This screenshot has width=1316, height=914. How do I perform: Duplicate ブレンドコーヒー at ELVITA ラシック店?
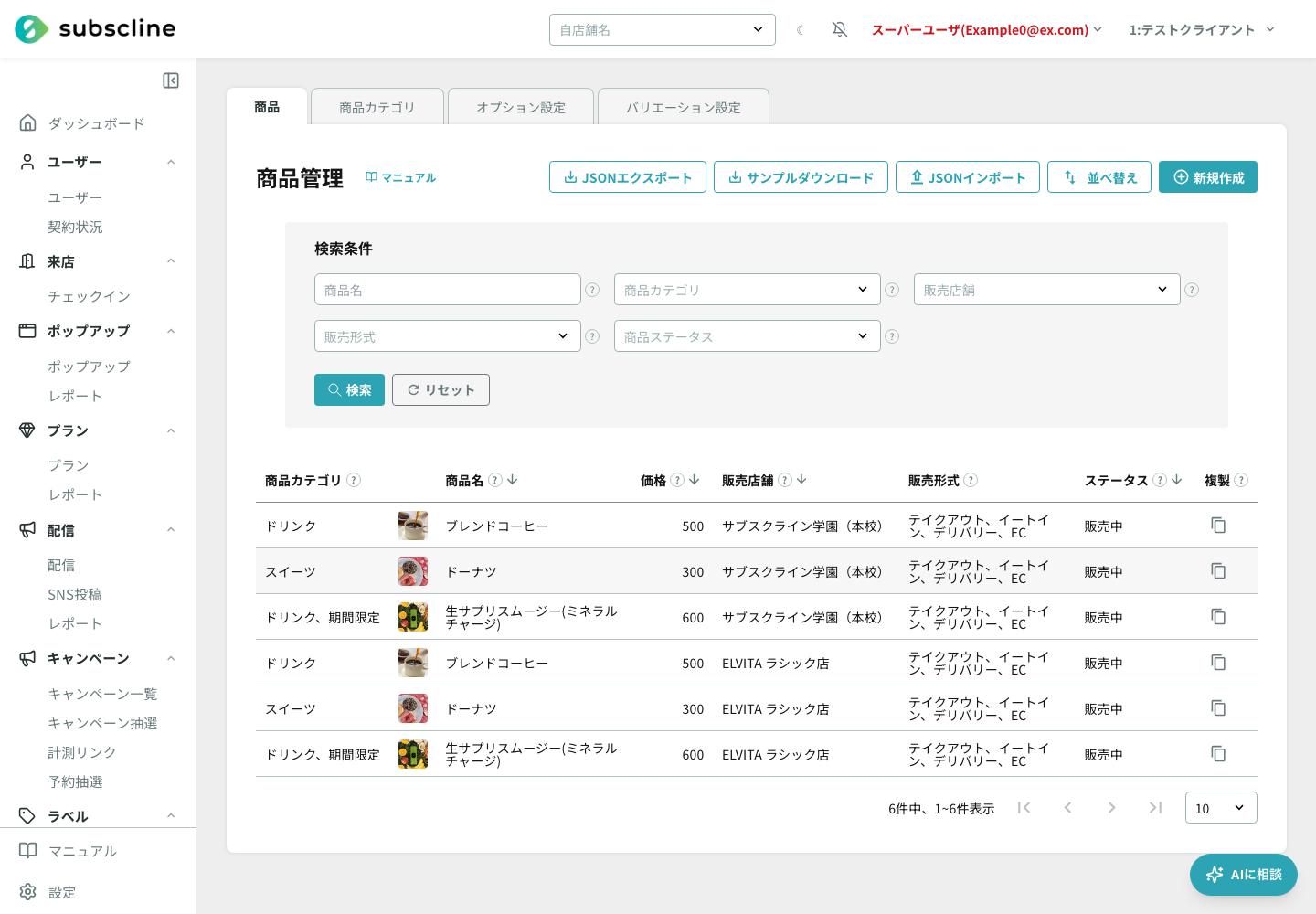tap(1218, 663)
